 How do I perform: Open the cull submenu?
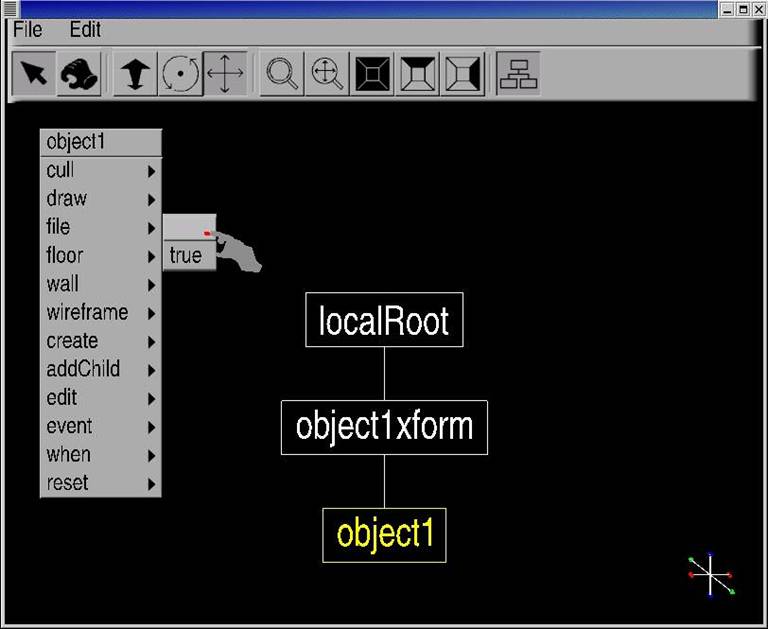[101, 171]
